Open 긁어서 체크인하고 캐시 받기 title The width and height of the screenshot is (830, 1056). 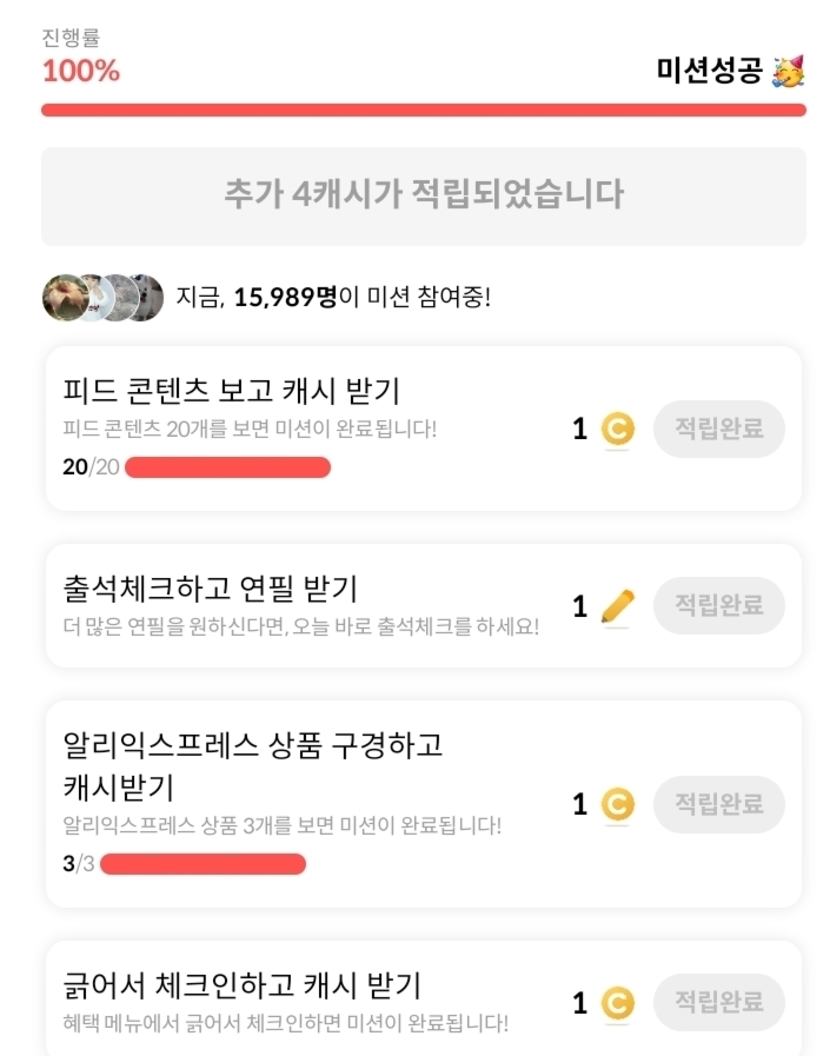pyautogui.click(x=241, y=986)
